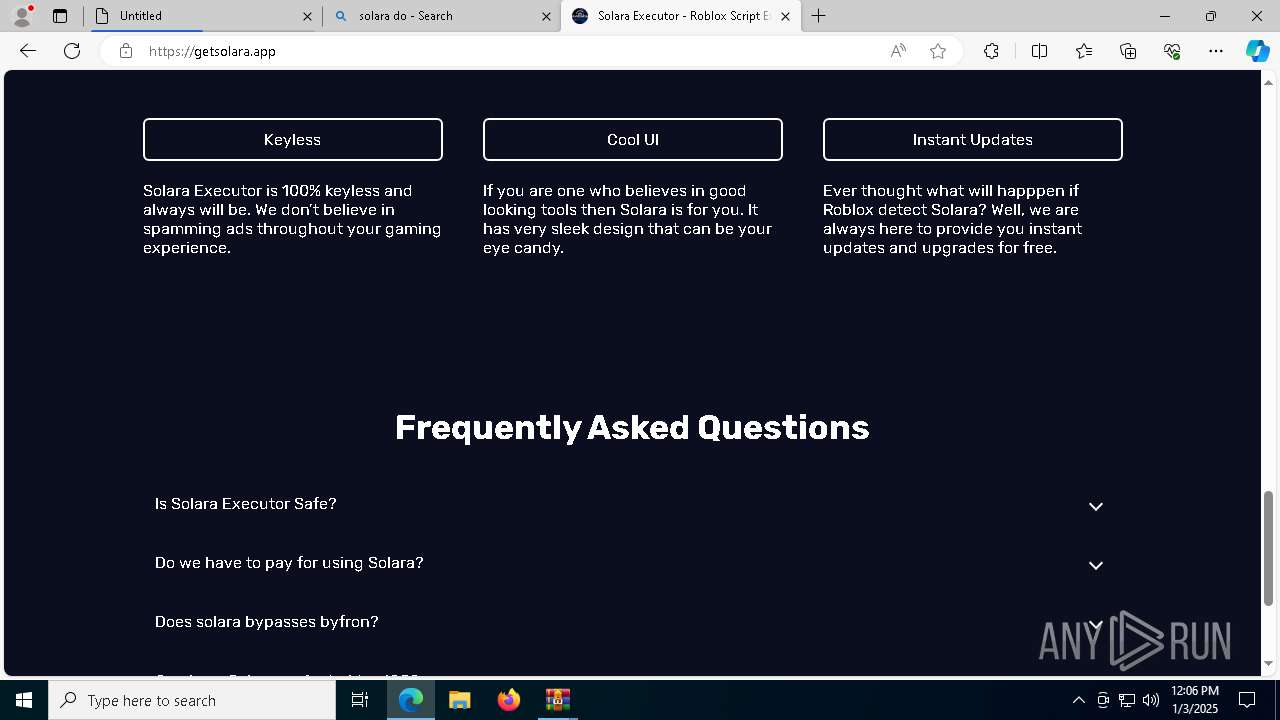
Task: View site information lock icon
Action: [x=126, y=51]
